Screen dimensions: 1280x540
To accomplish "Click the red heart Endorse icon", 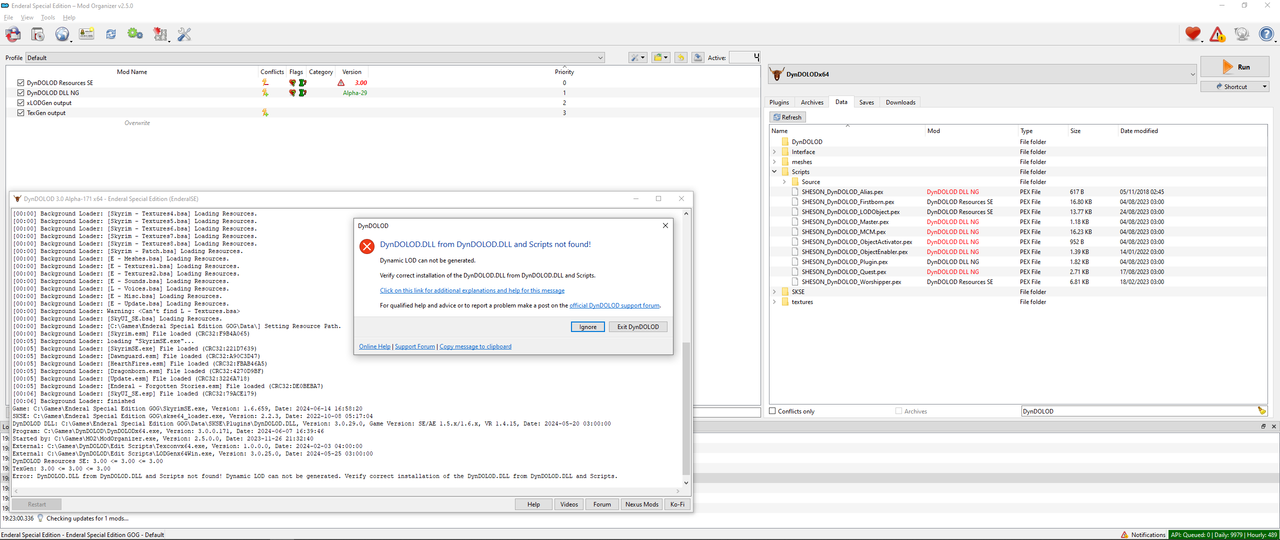I will [x=1193, y=34].
